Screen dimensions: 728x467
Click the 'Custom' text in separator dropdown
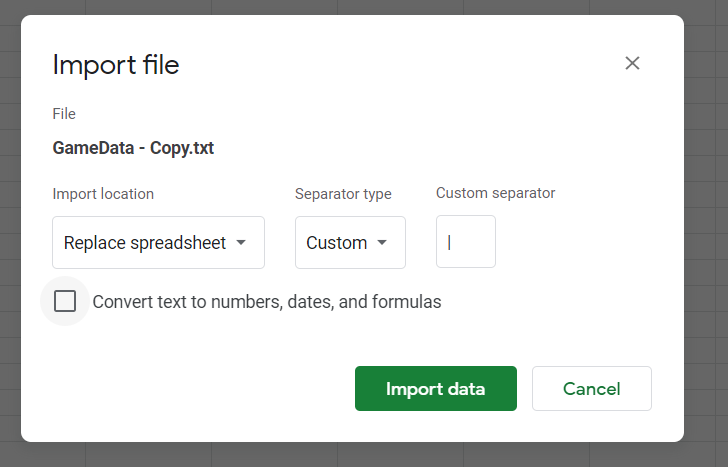tap(336, 242)
